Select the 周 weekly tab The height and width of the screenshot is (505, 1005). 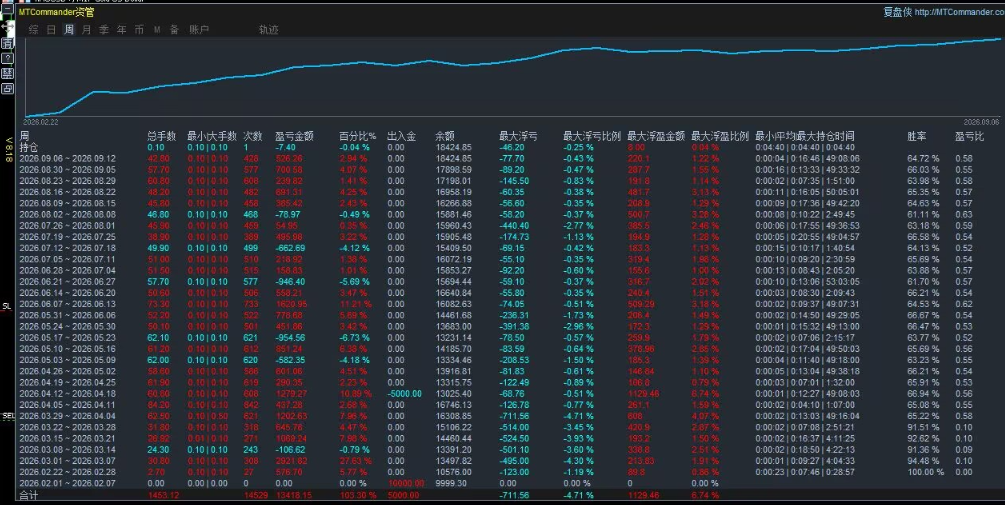pos(69,29)
